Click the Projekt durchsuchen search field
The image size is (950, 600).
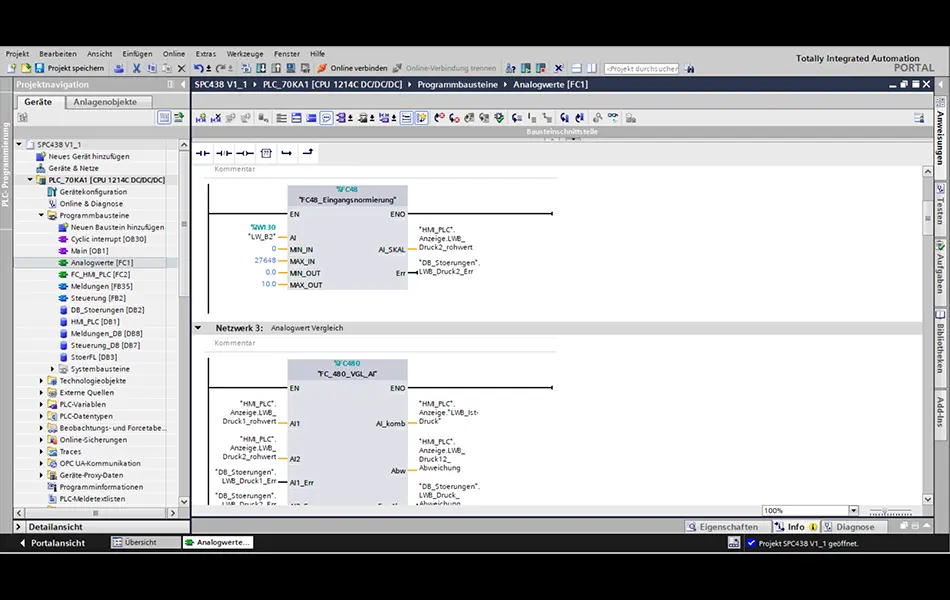tap(641, 68)
